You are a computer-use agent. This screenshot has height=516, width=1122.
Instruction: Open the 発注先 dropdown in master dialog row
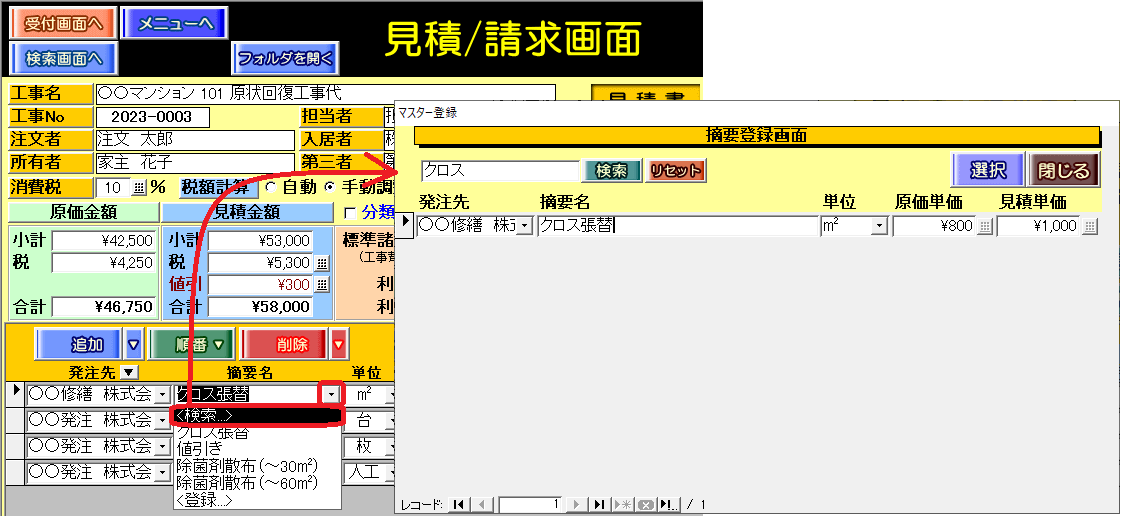click(x=525, y=227)
